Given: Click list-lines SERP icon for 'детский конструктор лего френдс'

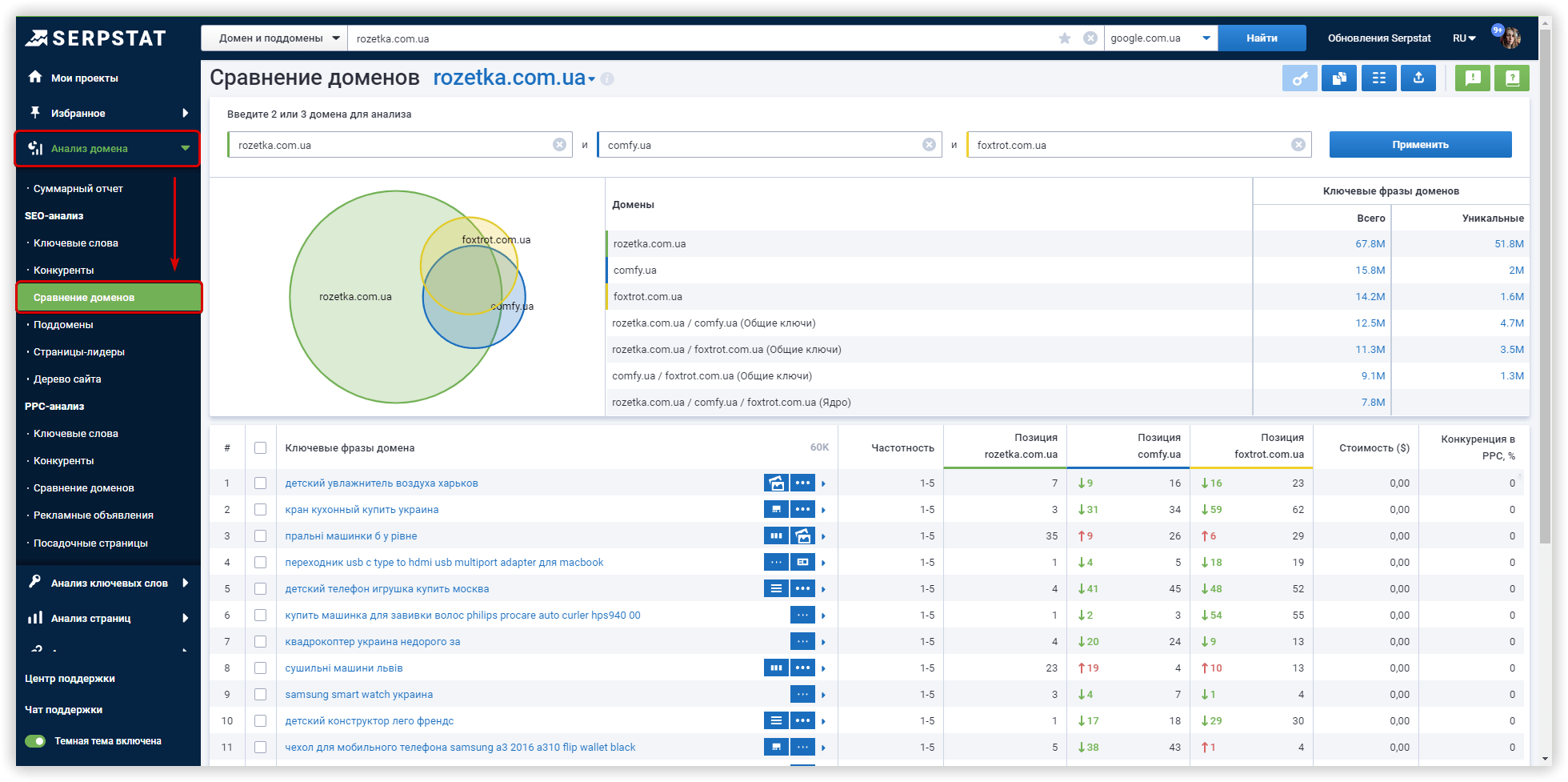Looking at the screenshot, I should (x=776, y=721).
